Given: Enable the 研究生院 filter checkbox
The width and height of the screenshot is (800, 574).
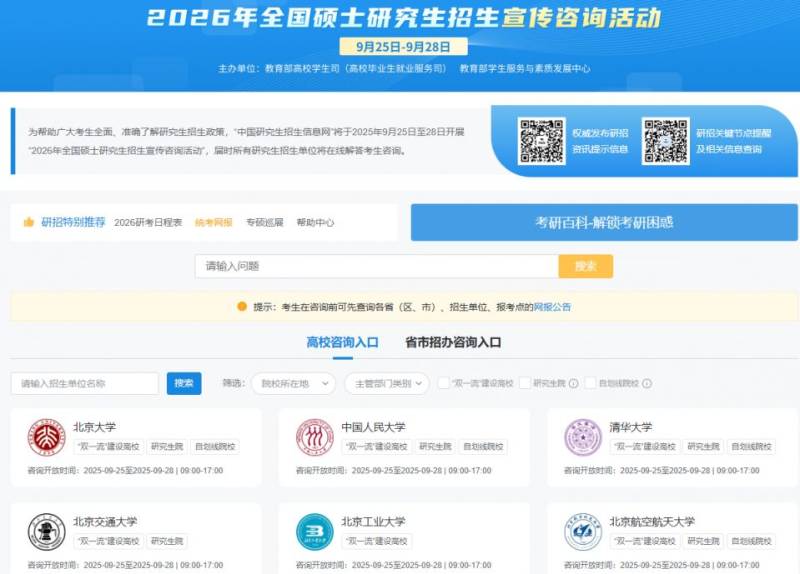Looking at the screenshot, I should (x=525, y=383).
